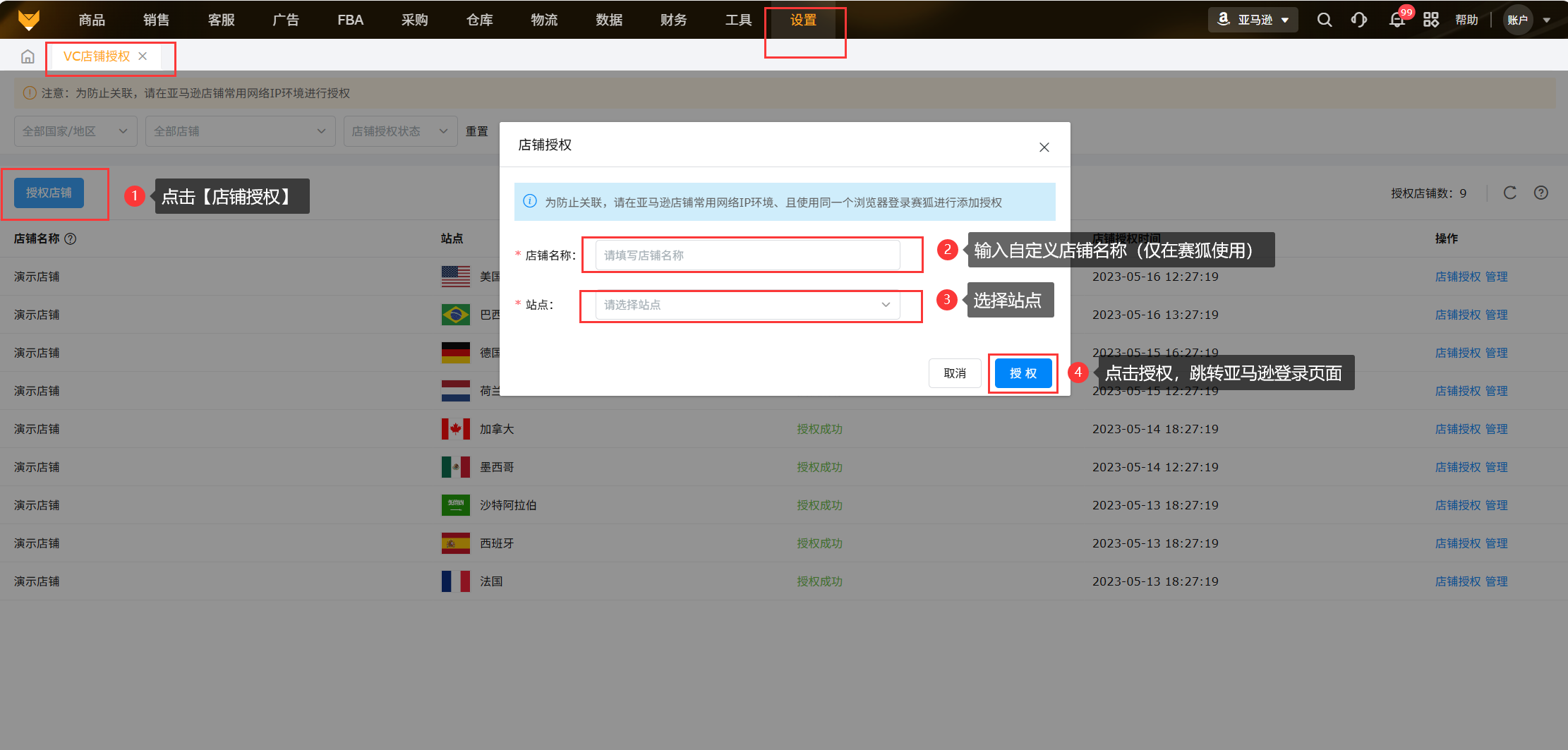The height and width of the screenshot is (750, 1568).
Task: Click the Mexico flag icon
Action: point(456,467)
